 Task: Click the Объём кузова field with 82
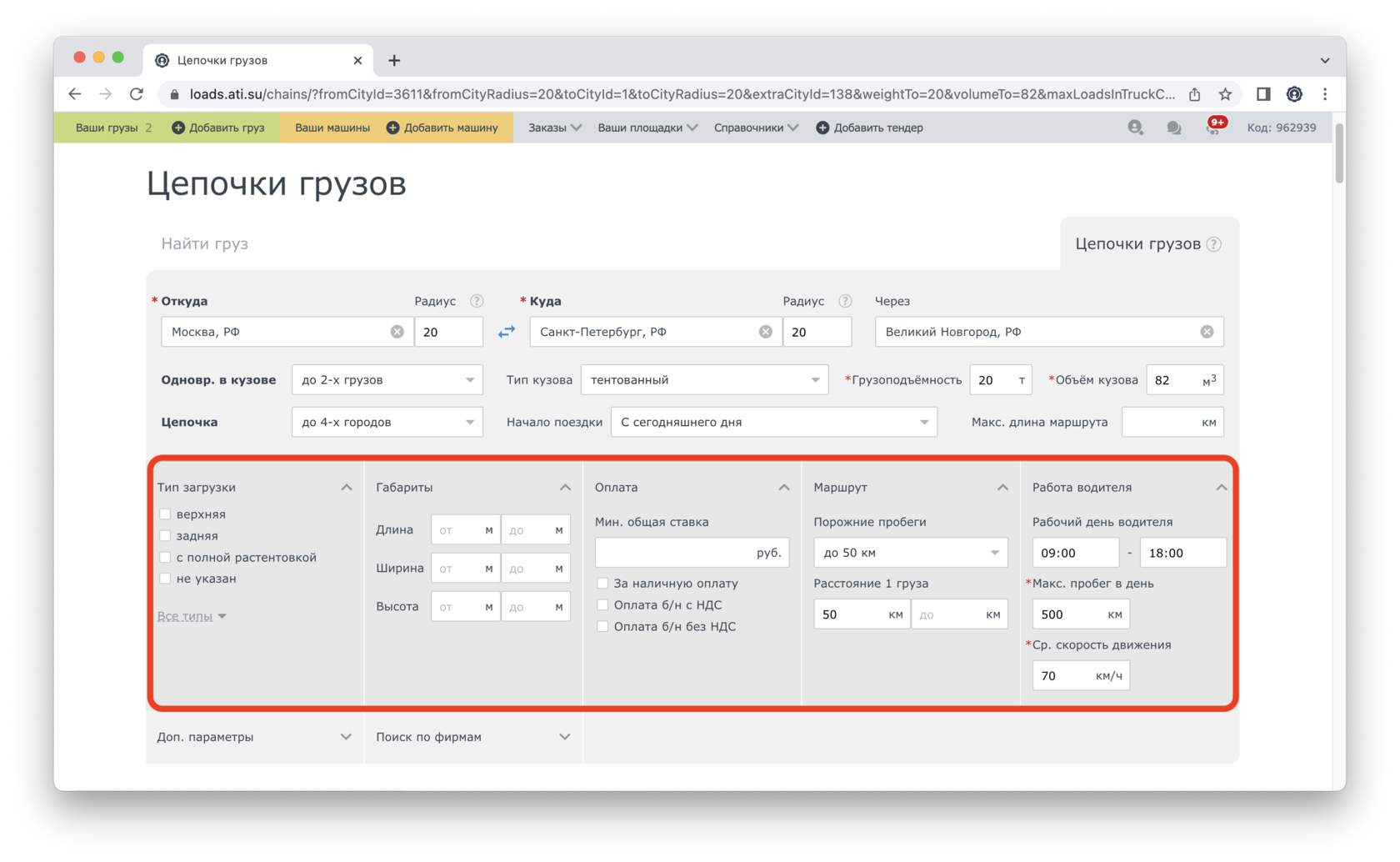pyautogui.click(x=1185, y=380)
